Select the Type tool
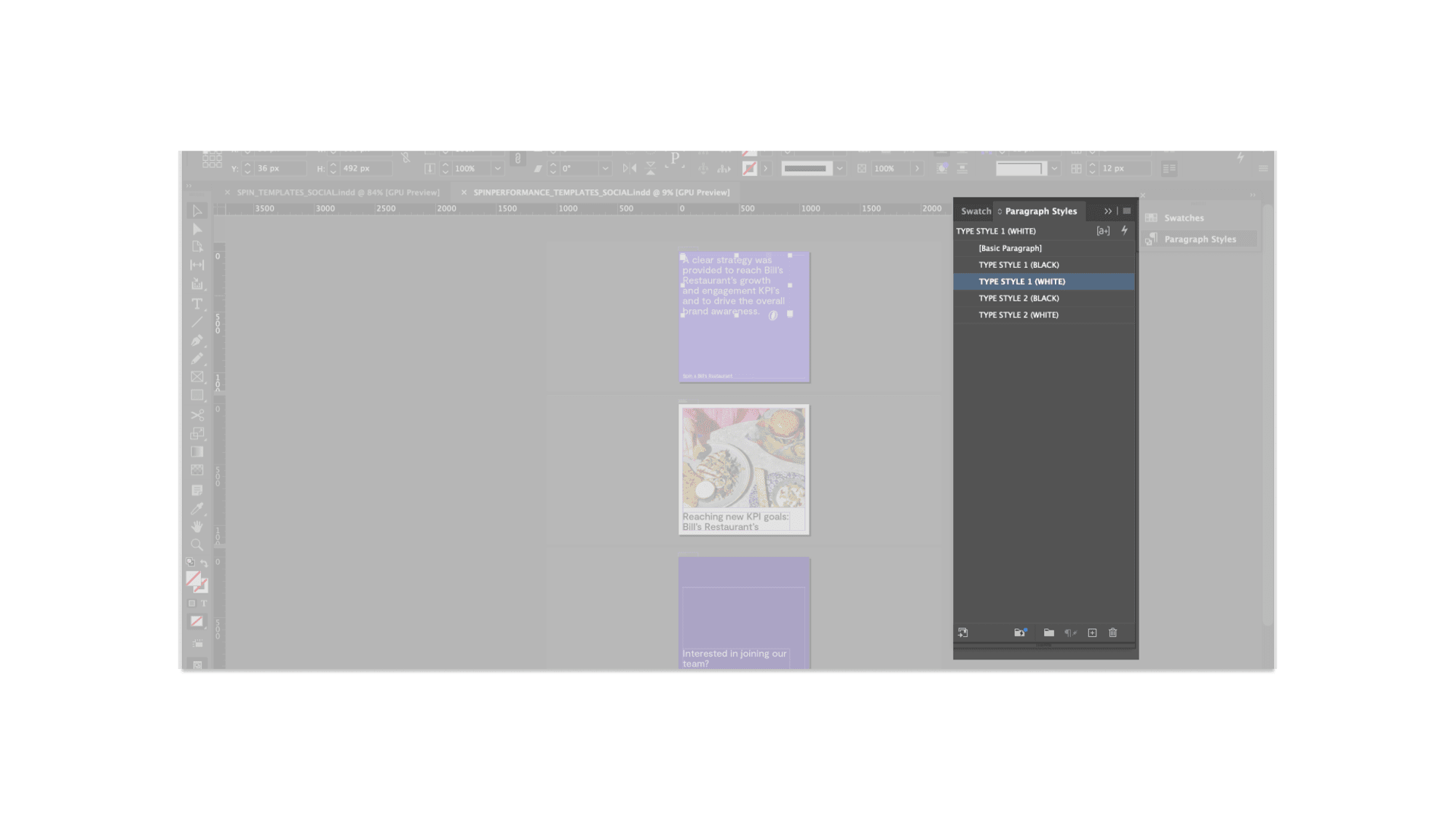 [x=197, y=304]
